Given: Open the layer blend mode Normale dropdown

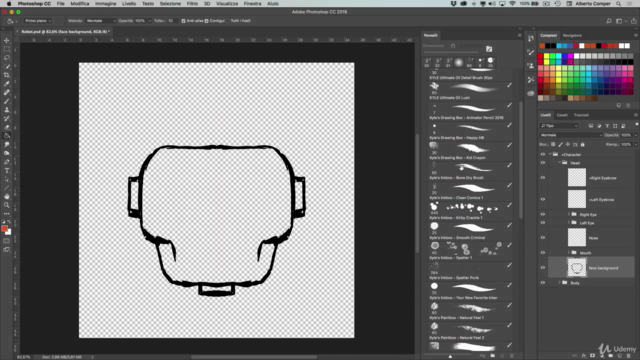Looking at the screenshot, I should [x=570, y=135].
